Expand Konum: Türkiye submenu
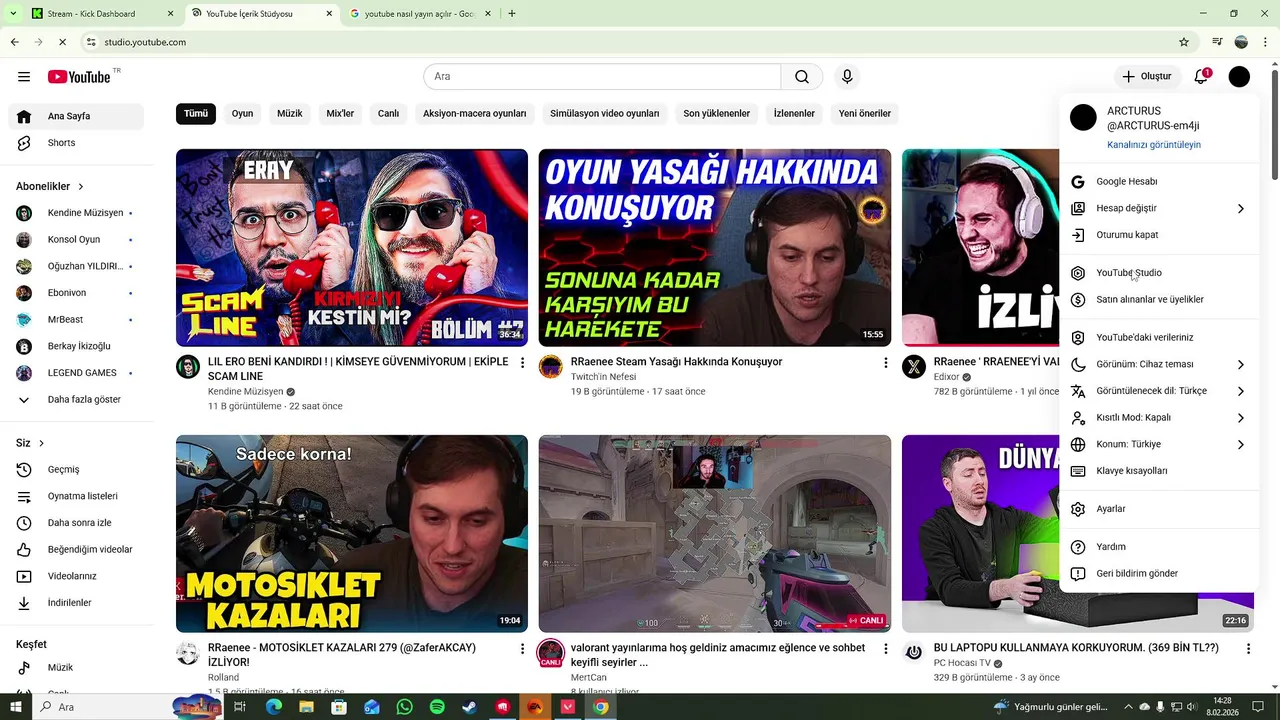Screen dimensions: 1280x720 [x=1159, y=445]
